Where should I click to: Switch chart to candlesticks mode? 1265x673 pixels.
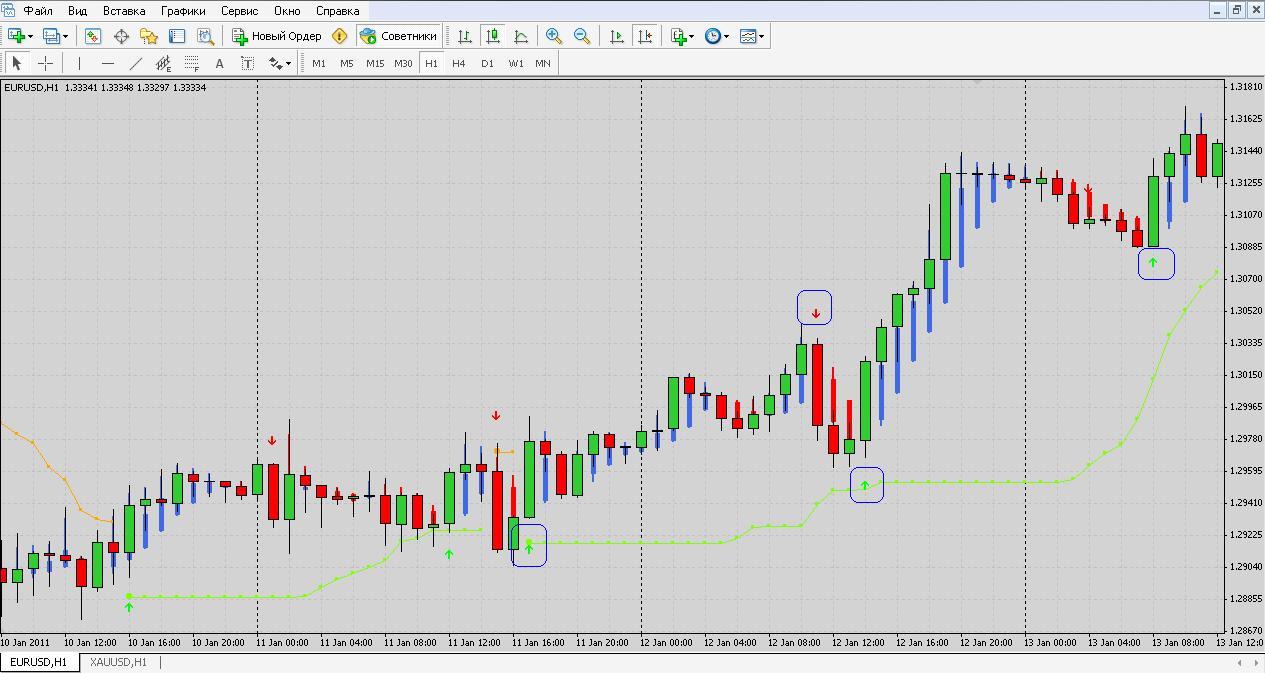tap(493, 36)
